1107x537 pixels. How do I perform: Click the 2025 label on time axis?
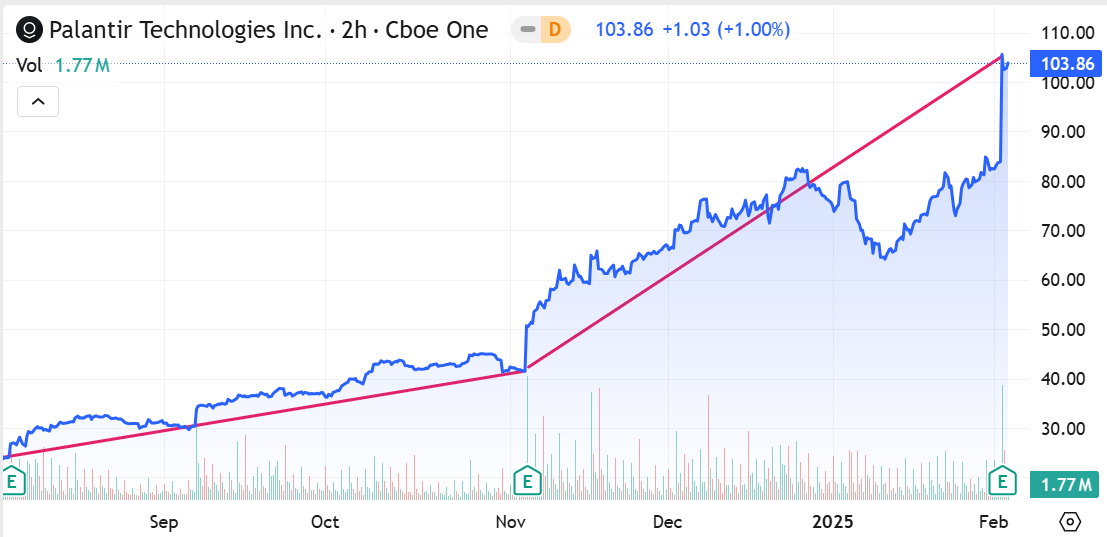tap(832, 522)
